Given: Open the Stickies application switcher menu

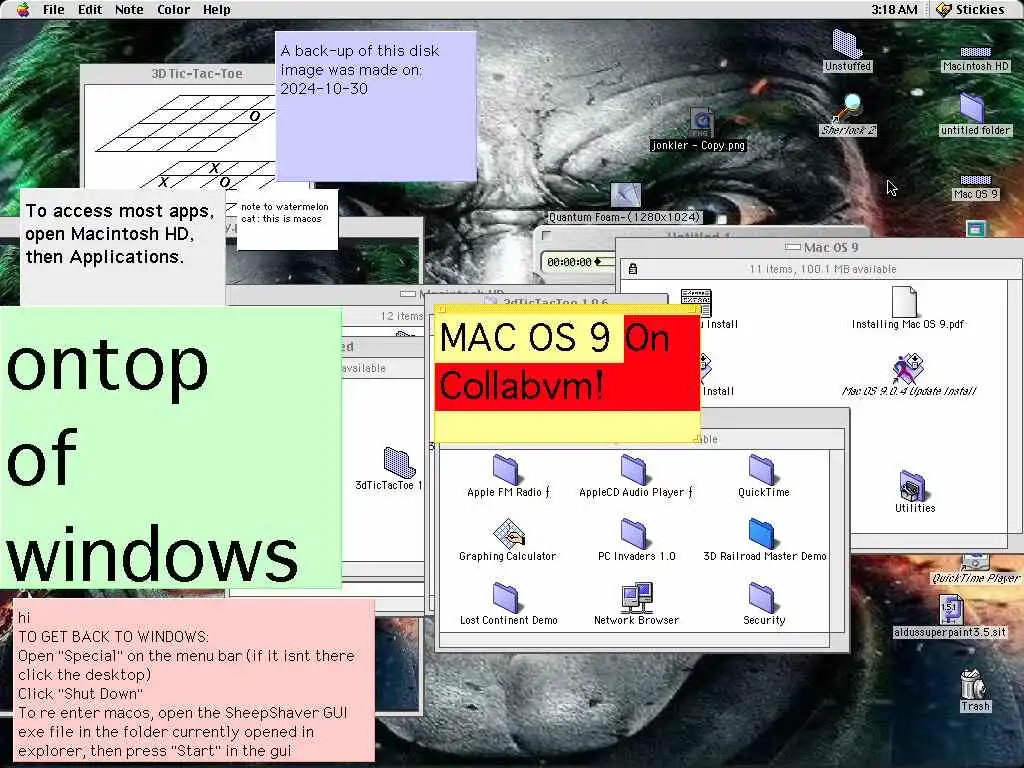Looking at the screenshot, I should [x=972, y=9].
